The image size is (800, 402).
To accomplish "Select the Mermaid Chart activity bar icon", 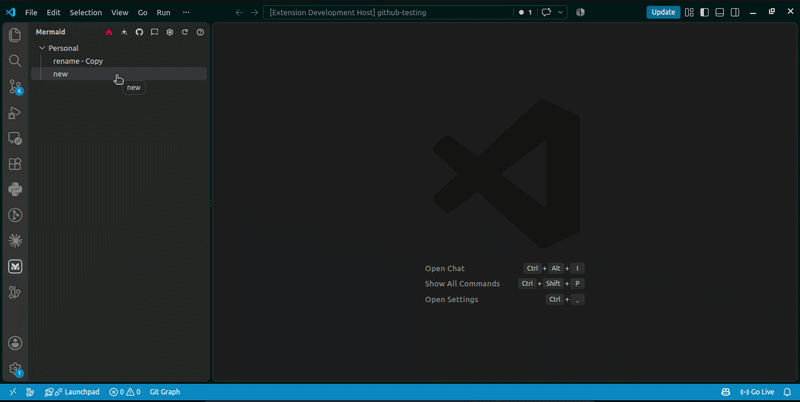I will [15, 266].
